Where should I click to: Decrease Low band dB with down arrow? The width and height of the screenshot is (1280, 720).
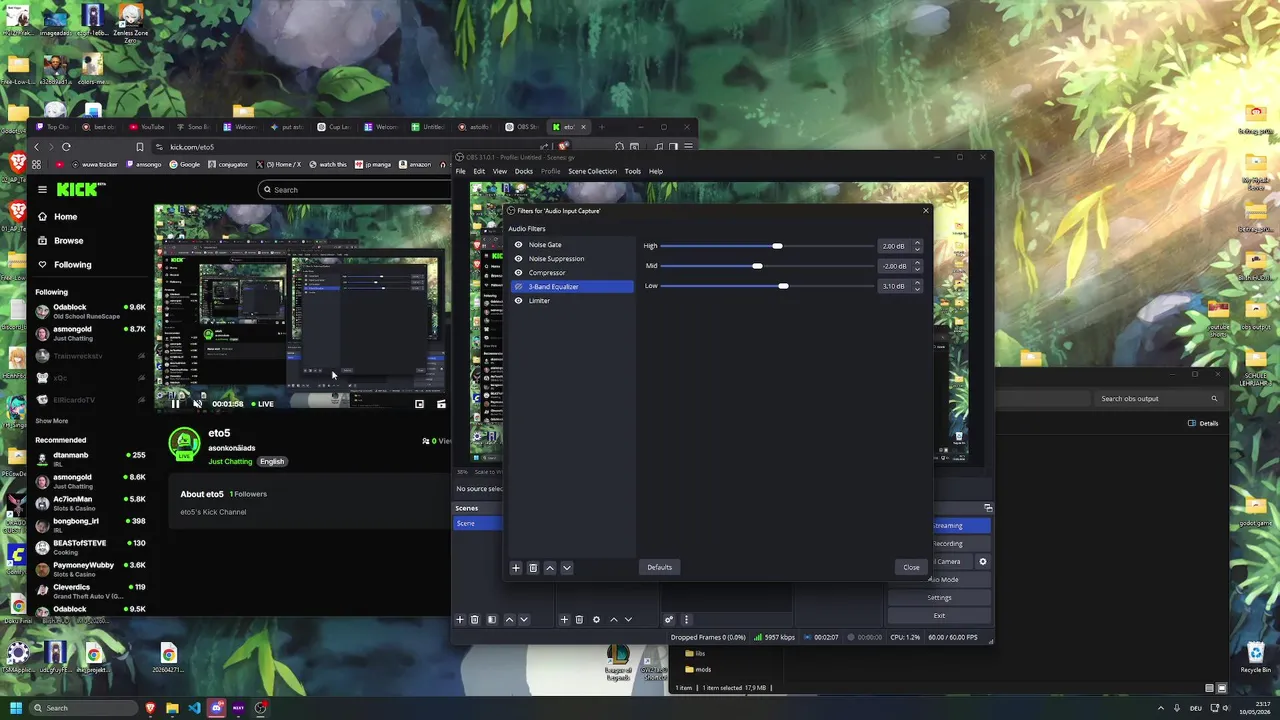pyautogui.click(x=917, y=289)
